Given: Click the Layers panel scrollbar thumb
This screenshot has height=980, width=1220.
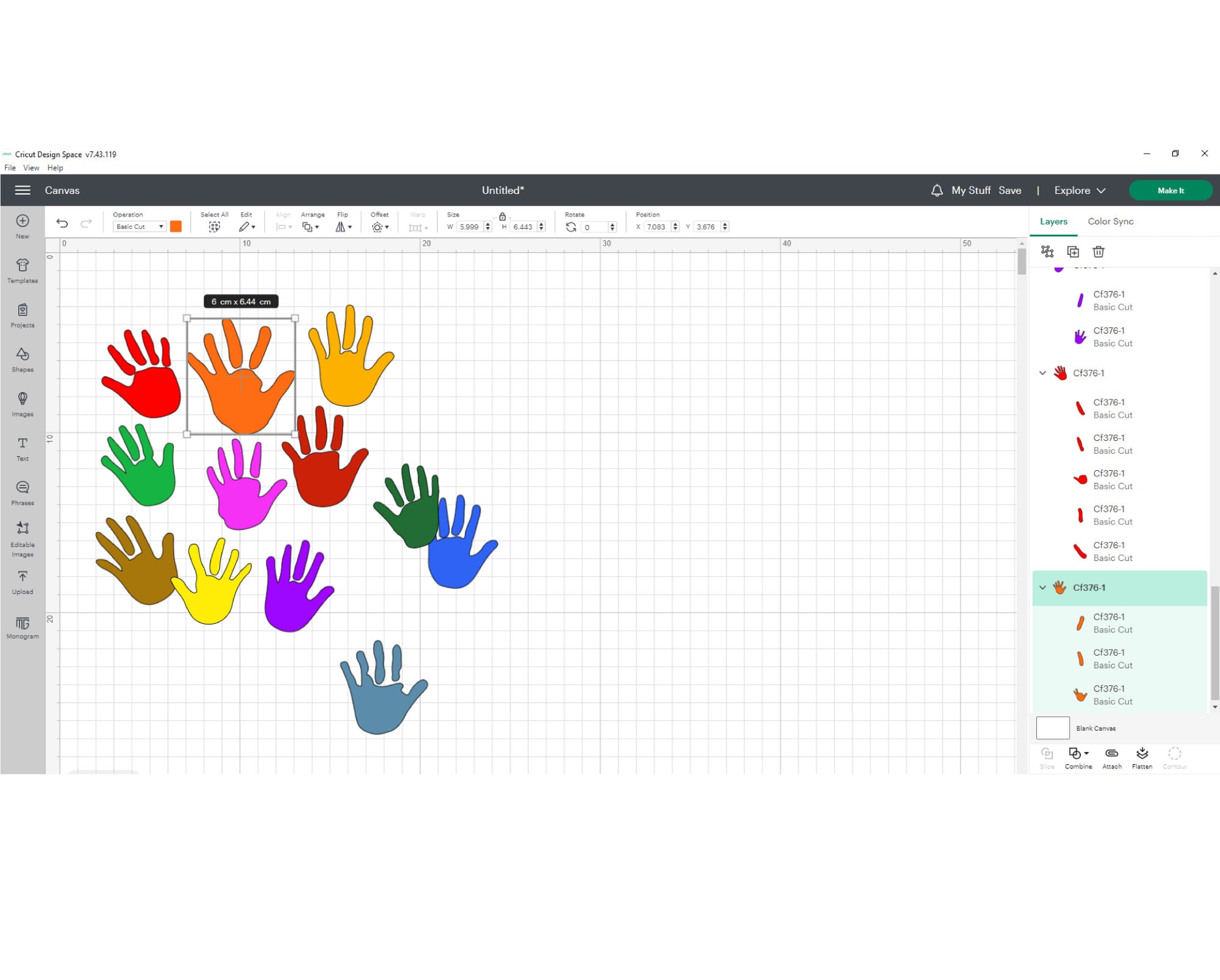Looking at the screenshot, I should coord(1215,642).
